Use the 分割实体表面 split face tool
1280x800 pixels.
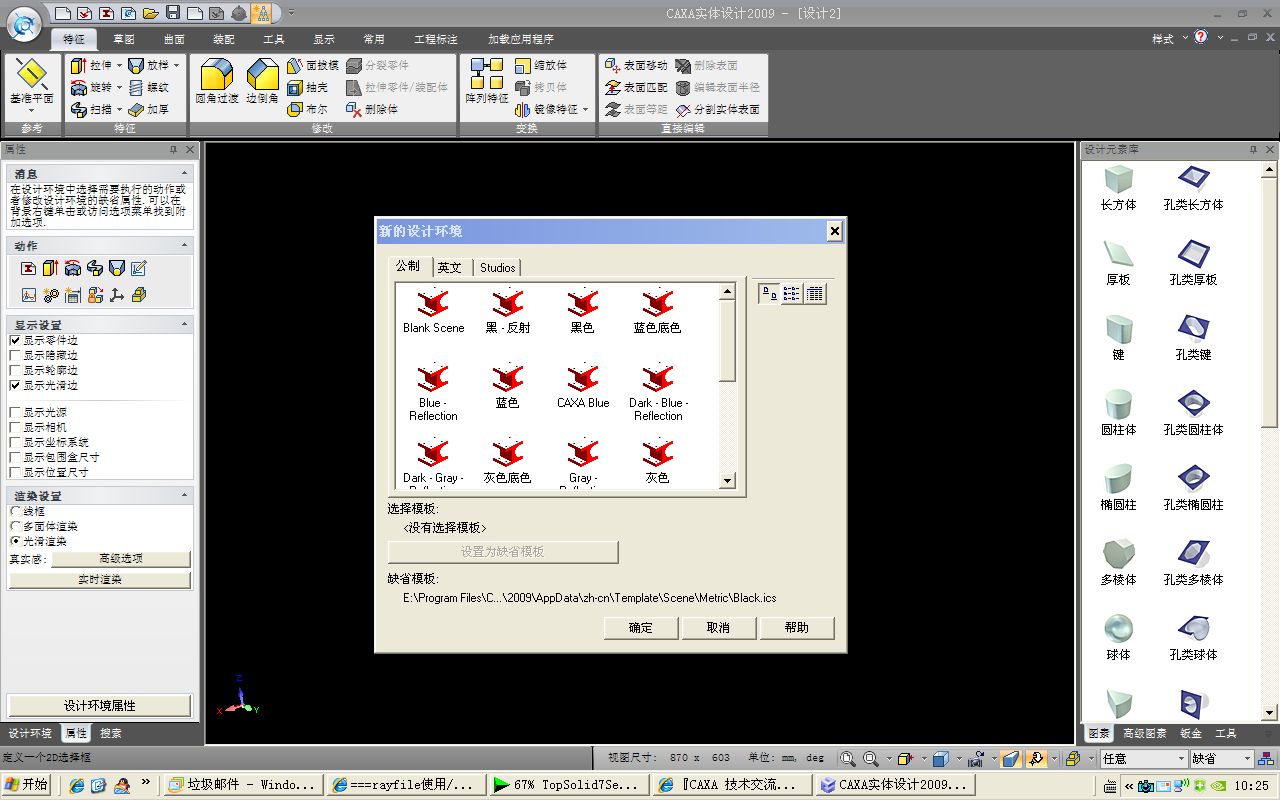[x=718, y=109]
